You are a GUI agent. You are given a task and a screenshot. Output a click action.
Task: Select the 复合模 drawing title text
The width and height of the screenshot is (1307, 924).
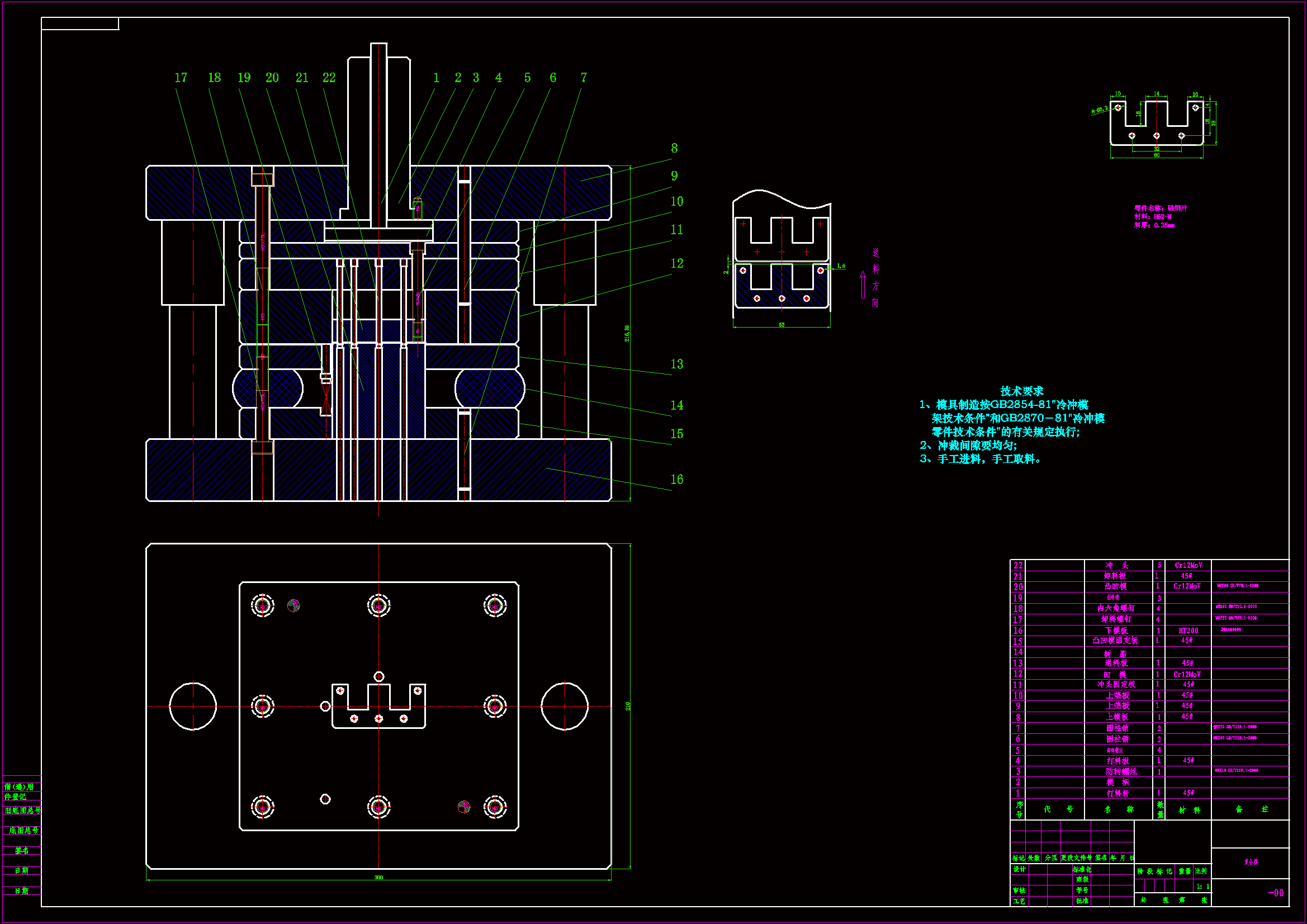coord(1251,862)
